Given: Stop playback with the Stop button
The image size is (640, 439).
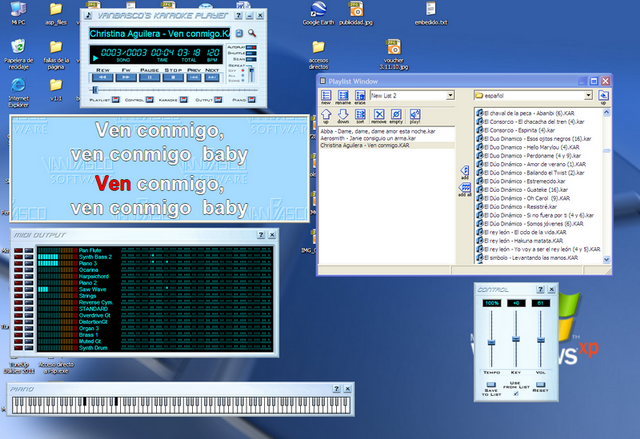Looking at the screenshot, I should click(x=173, y=77).
